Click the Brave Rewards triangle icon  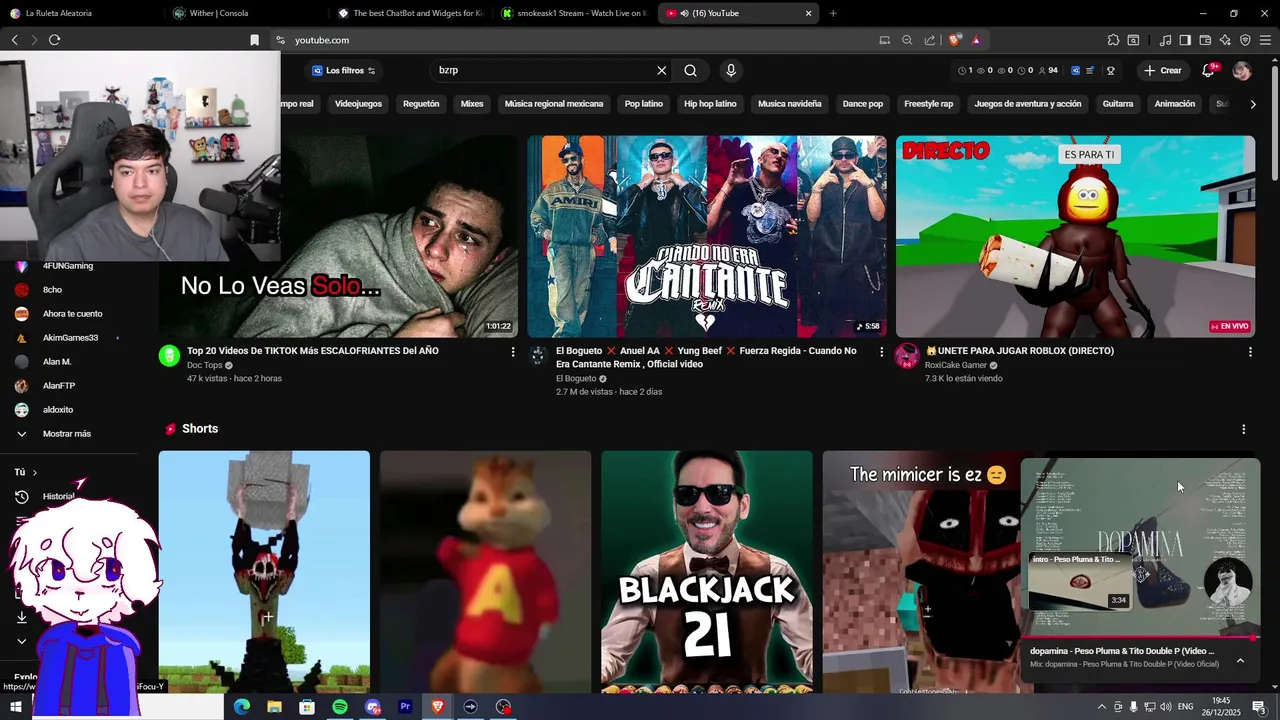(x=976, y=40)
